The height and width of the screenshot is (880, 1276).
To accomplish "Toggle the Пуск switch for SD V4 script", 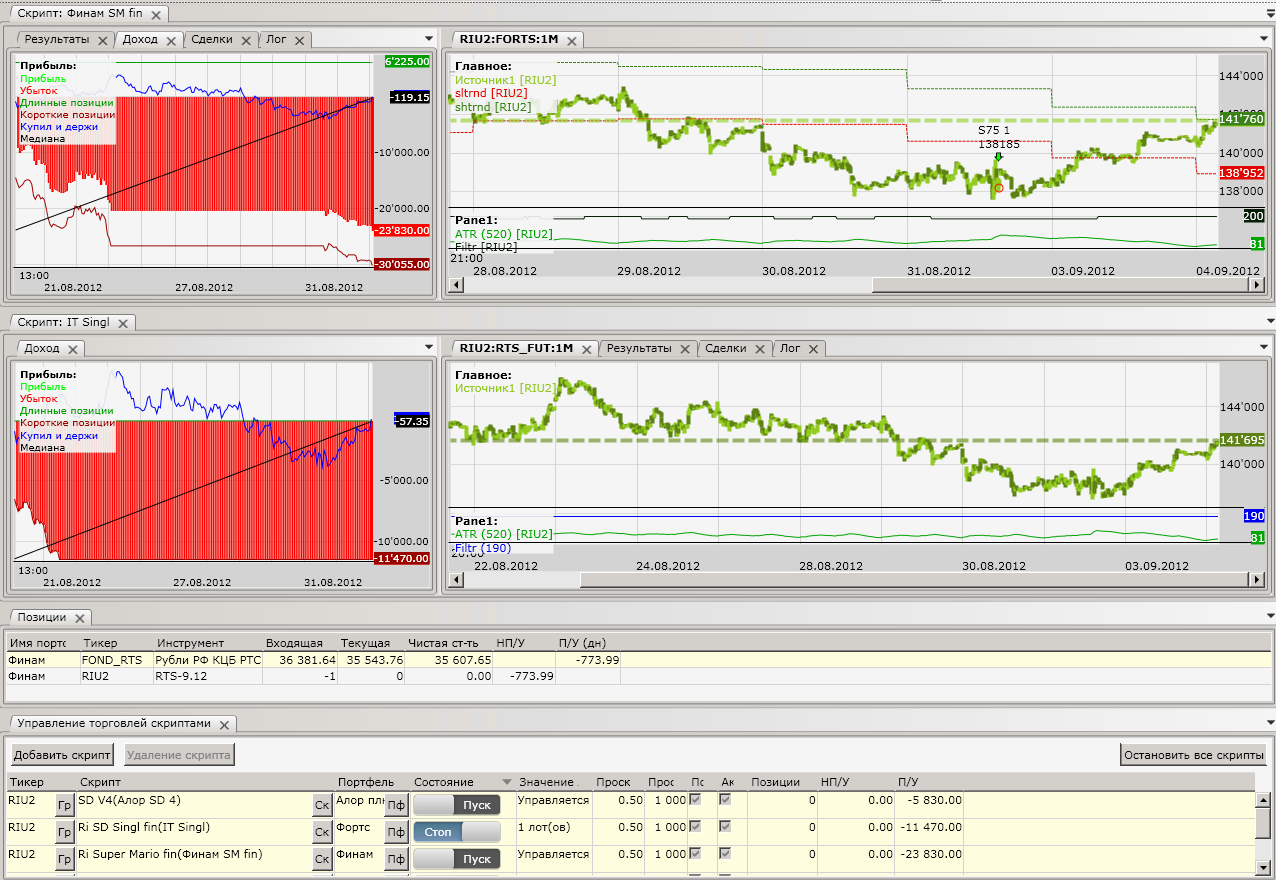I will (x=457, y=805).
